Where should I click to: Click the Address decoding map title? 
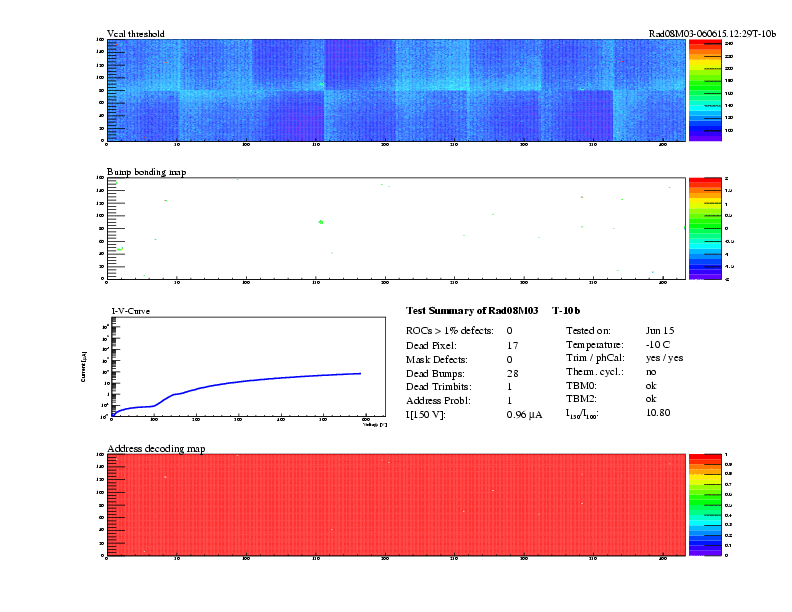156,448
